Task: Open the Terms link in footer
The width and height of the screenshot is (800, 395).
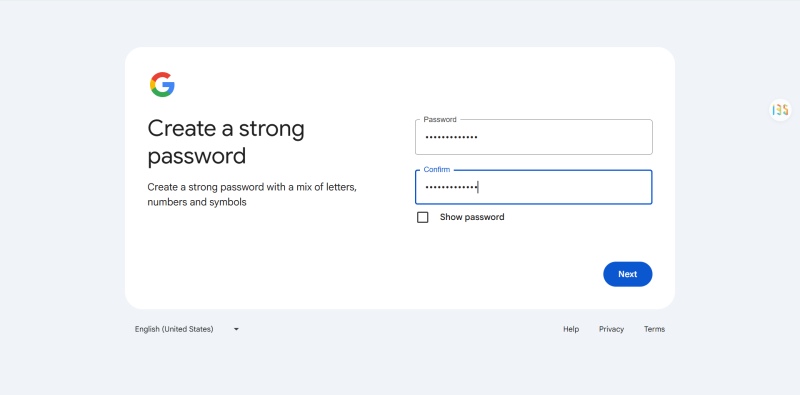Action: (654, 329)
